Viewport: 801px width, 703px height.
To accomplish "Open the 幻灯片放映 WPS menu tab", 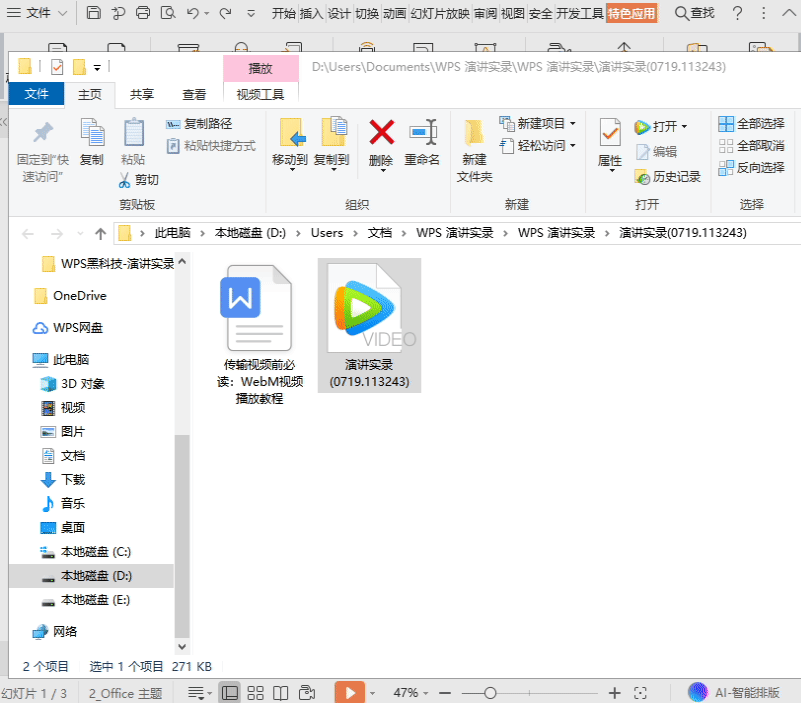I will point(440,13).
